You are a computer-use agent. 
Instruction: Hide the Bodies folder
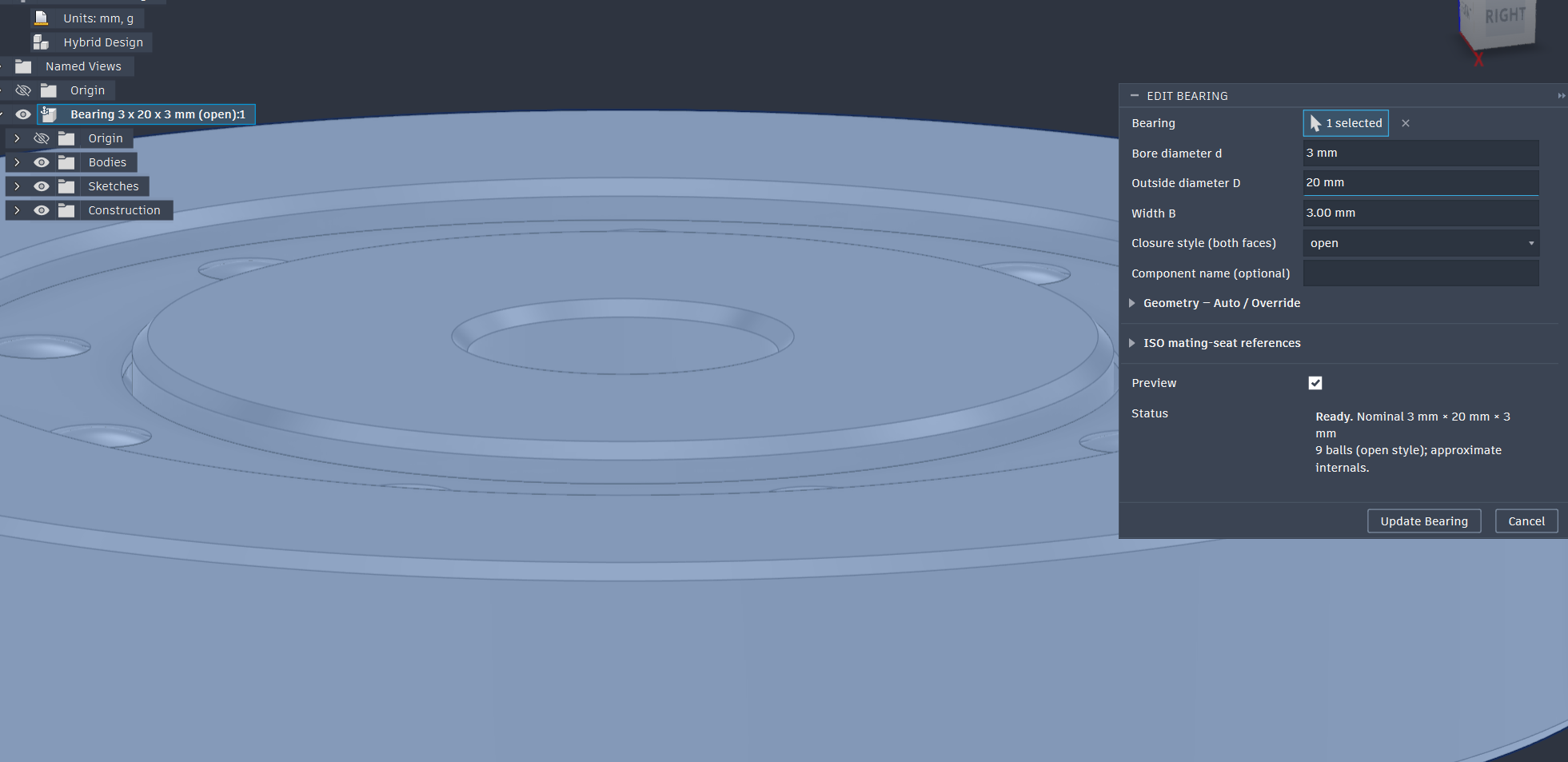42,162
